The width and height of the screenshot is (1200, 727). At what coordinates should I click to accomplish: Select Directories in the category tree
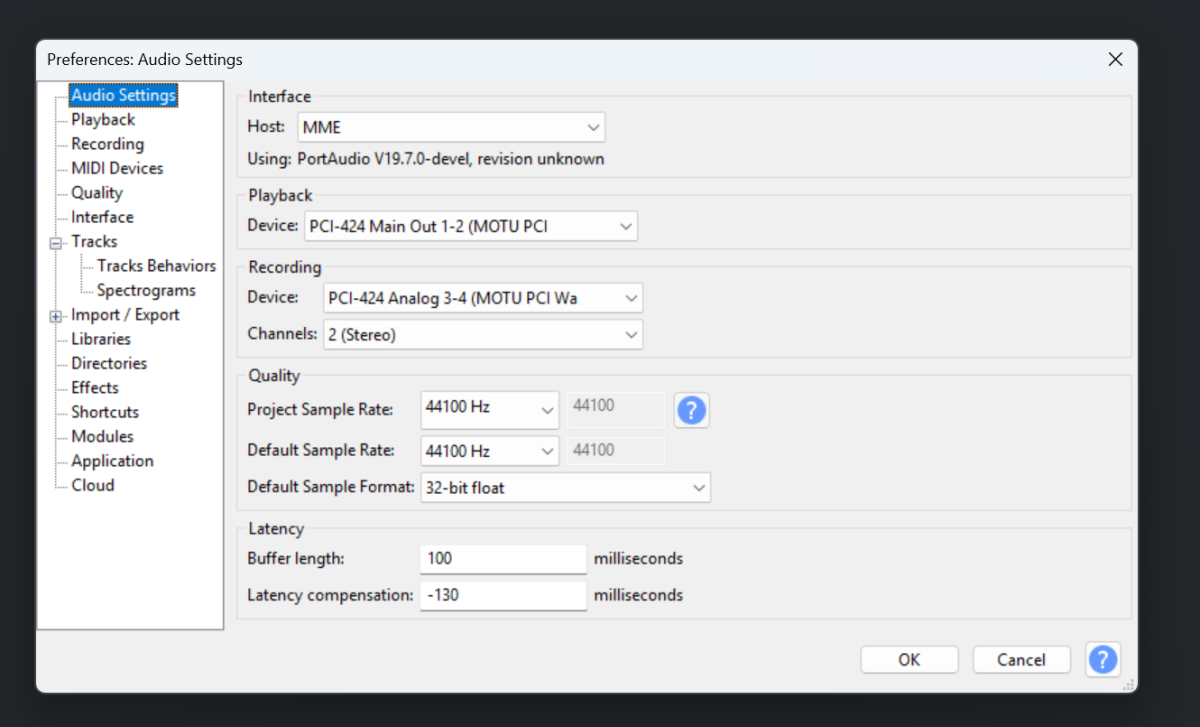[109, 363]
